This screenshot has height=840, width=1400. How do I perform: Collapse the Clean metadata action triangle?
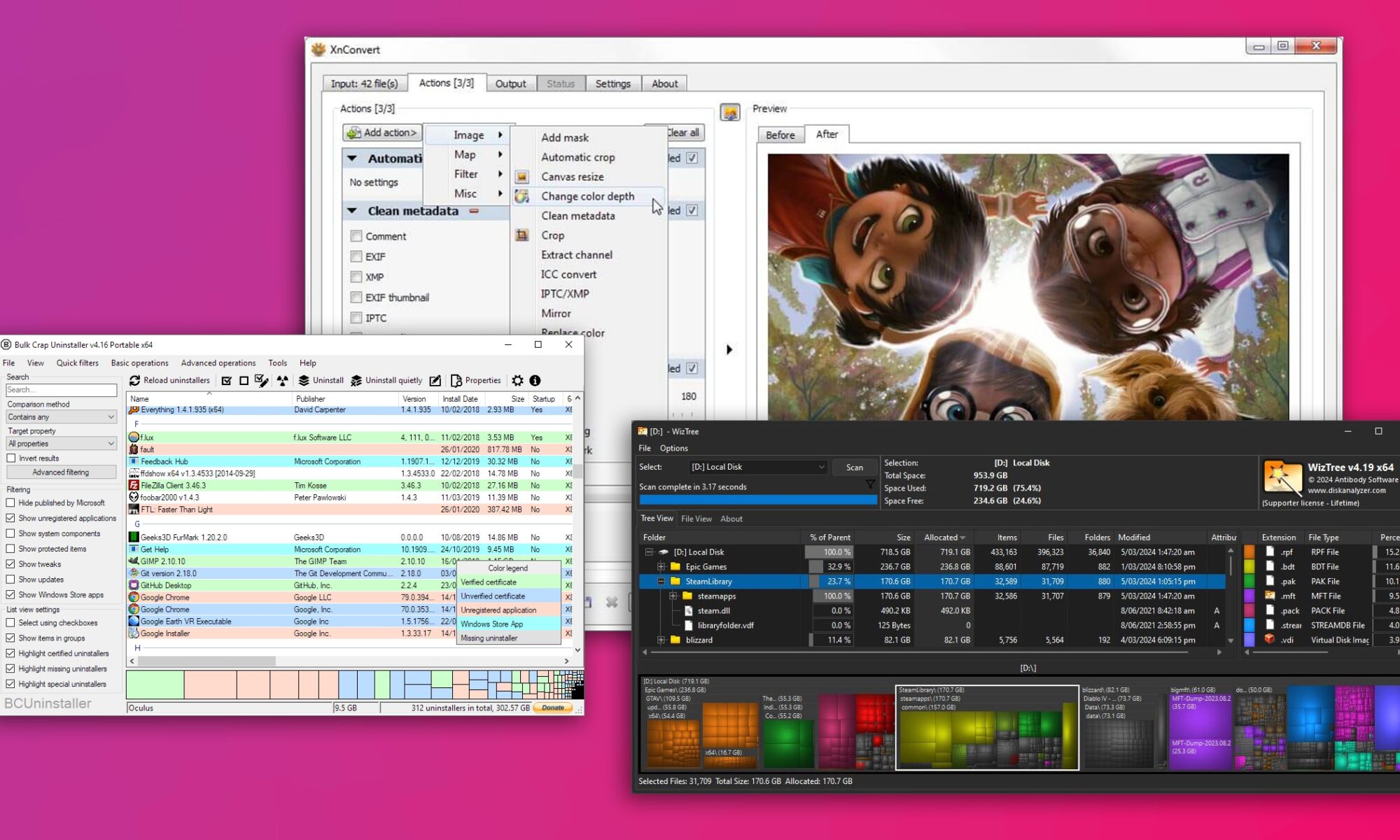pos(352,211)
